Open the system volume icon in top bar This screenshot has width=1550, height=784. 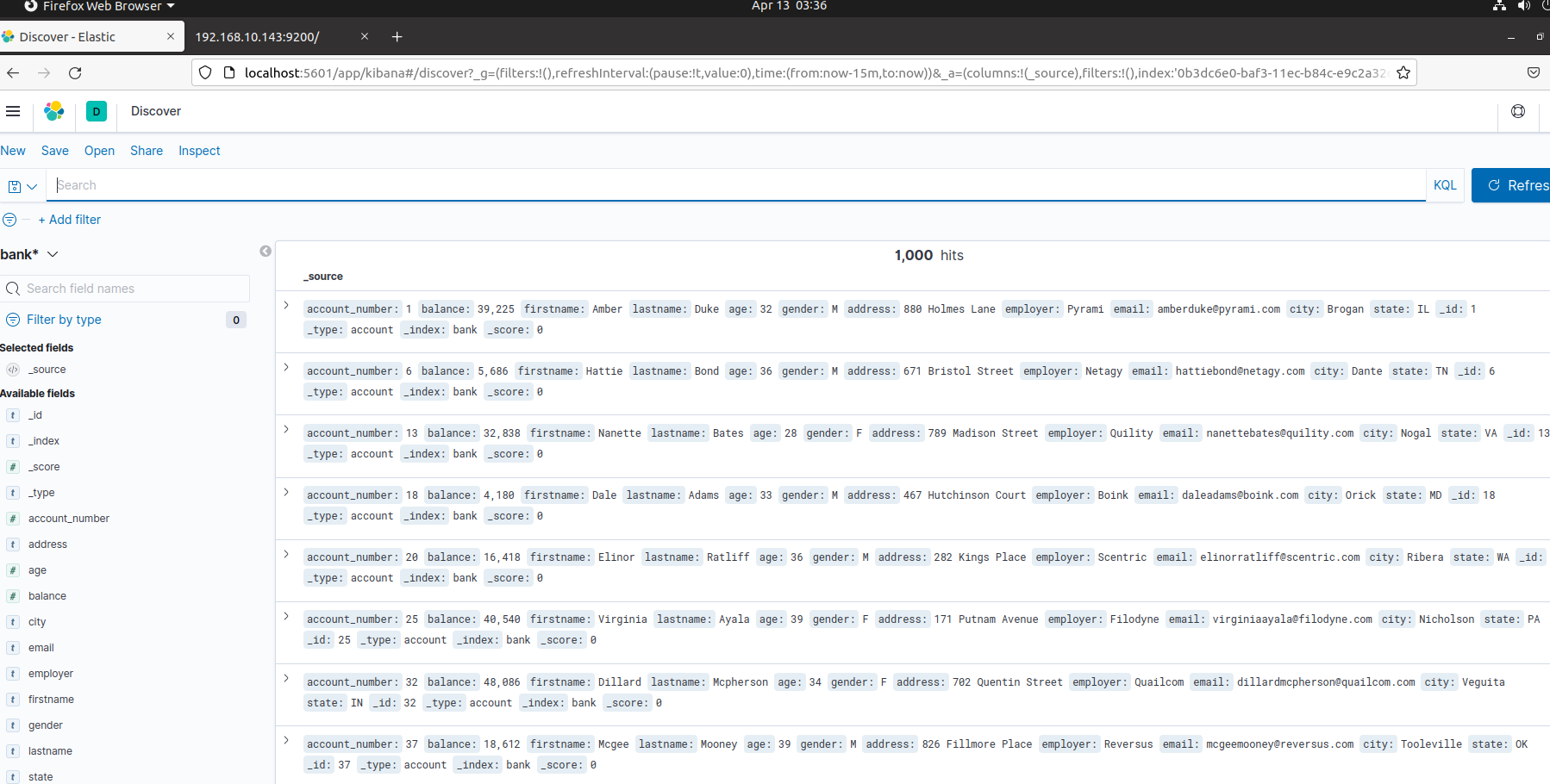pyautogui.click(x=1524, y=6)
